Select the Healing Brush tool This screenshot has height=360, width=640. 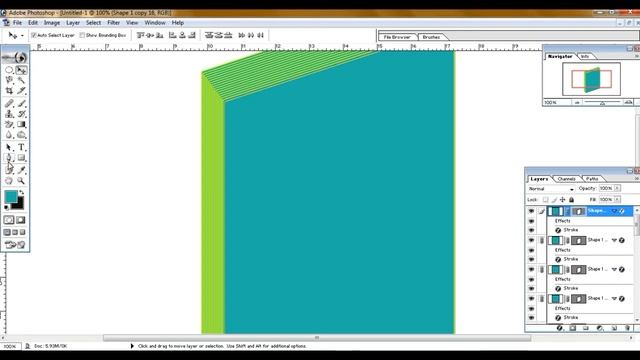9,104
